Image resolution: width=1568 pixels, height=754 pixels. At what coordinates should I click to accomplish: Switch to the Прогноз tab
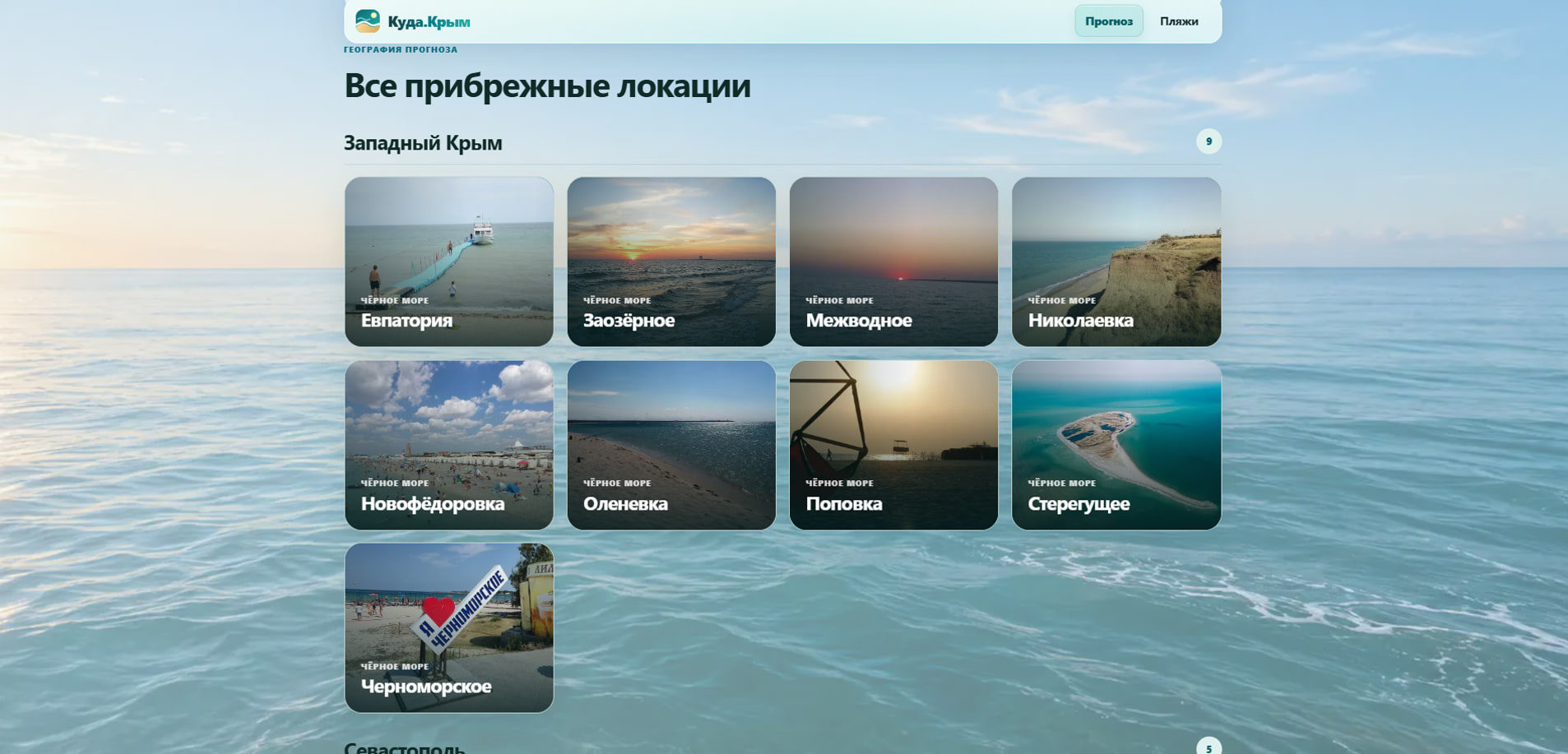click(x=1108, y=21)
